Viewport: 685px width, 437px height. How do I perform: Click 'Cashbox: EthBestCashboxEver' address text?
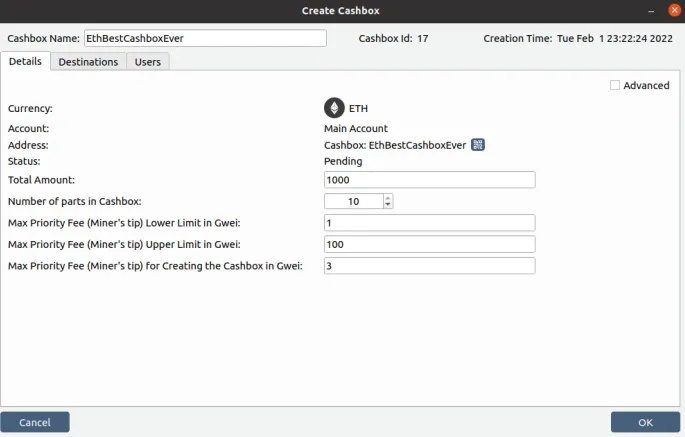click(395, 145)
